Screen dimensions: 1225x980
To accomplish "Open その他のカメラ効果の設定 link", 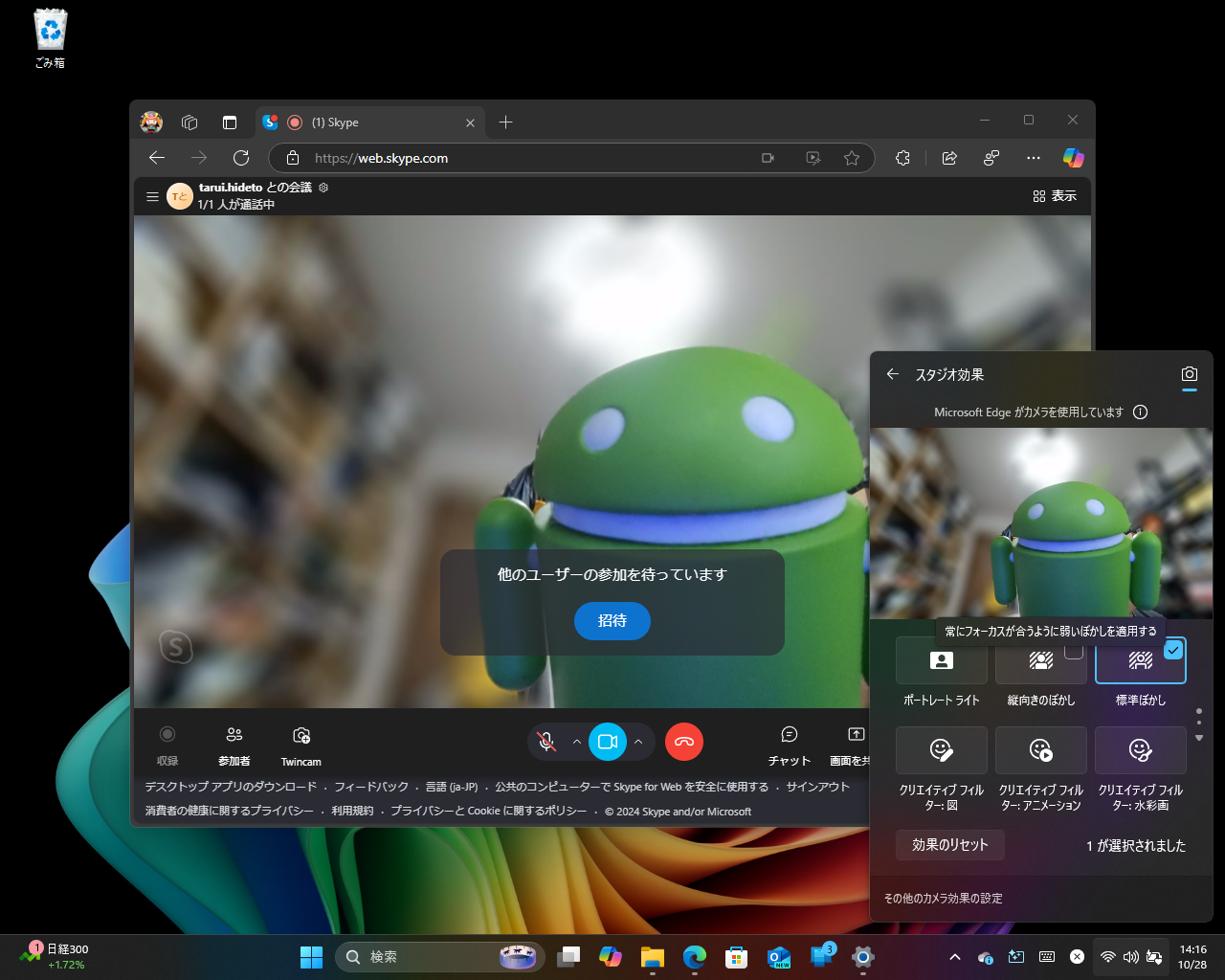I will tap(943, 898).
